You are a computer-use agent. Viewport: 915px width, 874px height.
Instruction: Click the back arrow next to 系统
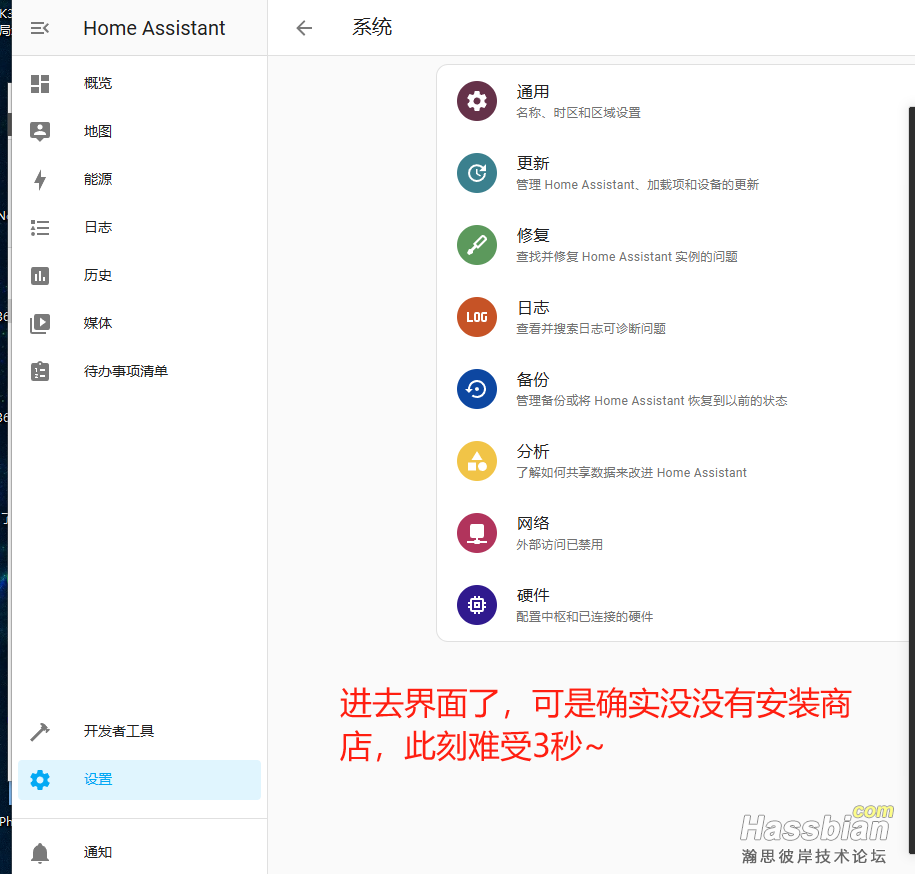pos(304,28)
